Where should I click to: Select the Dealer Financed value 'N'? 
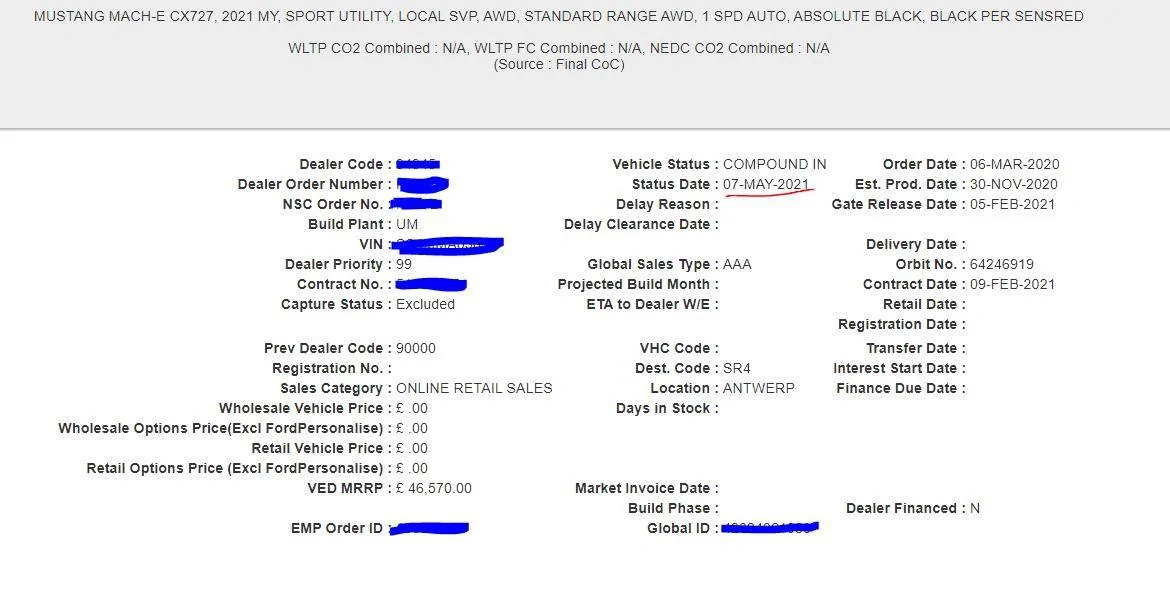pos(975,509)
